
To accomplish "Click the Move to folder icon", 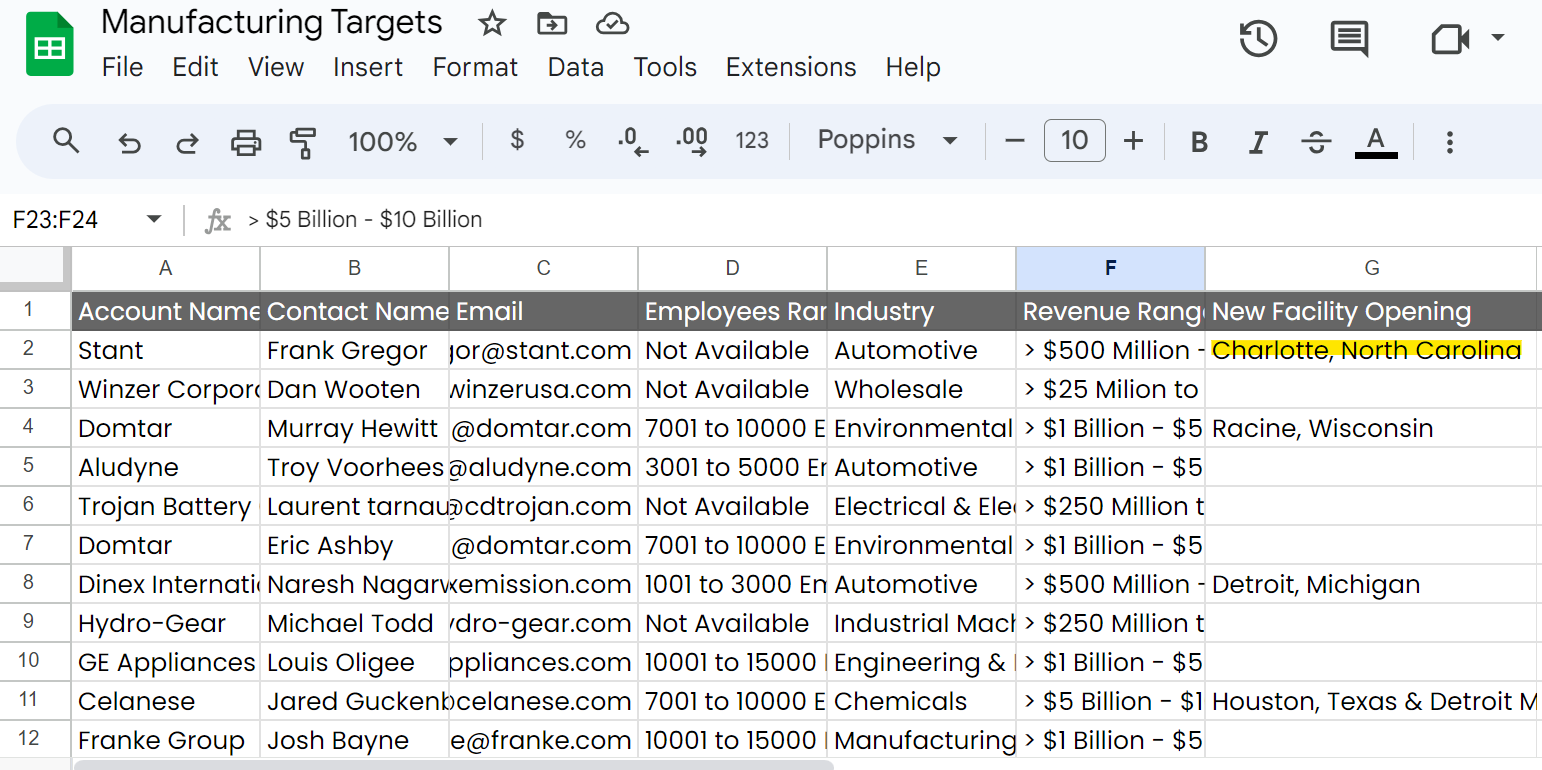I will click(x=552, y=23).
